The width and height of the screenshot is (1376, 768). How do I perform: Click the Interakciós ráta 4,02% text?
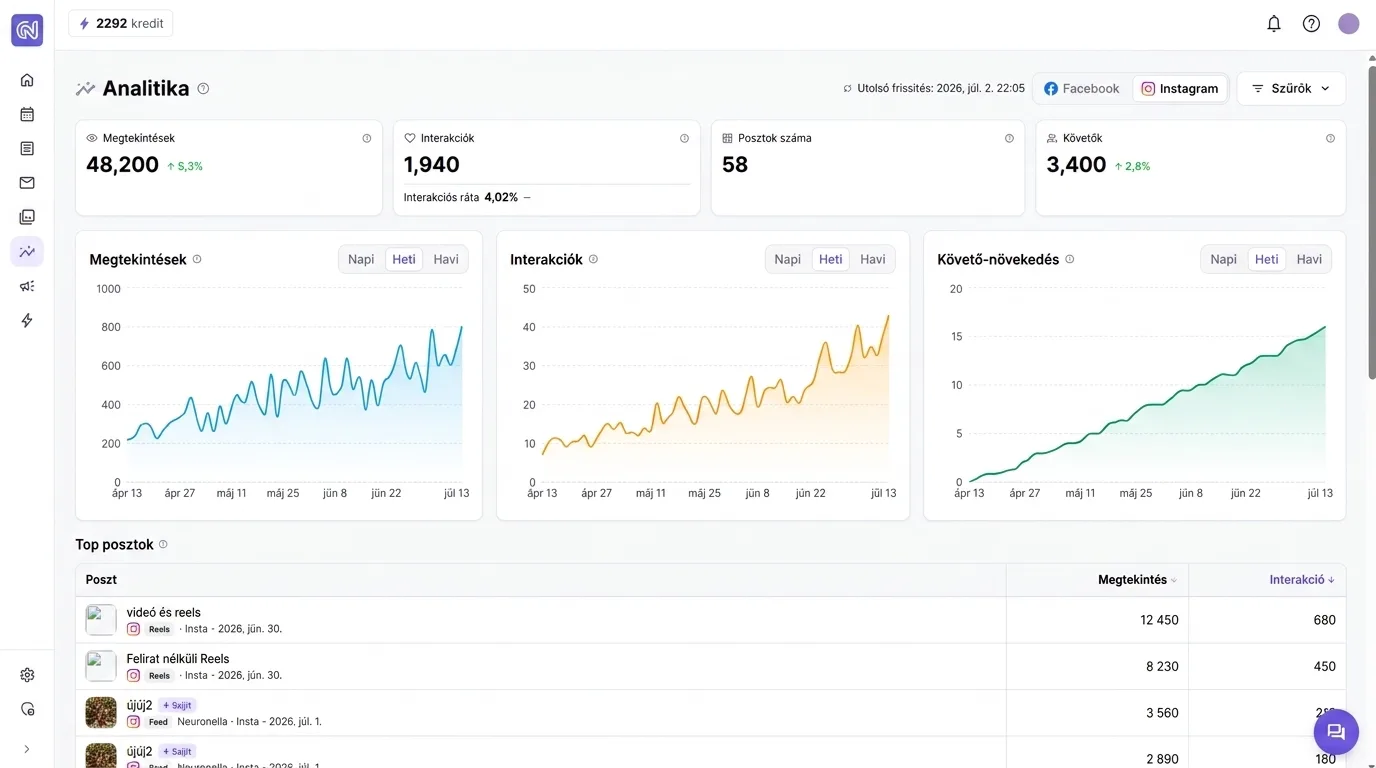click(x=461, y=197)
